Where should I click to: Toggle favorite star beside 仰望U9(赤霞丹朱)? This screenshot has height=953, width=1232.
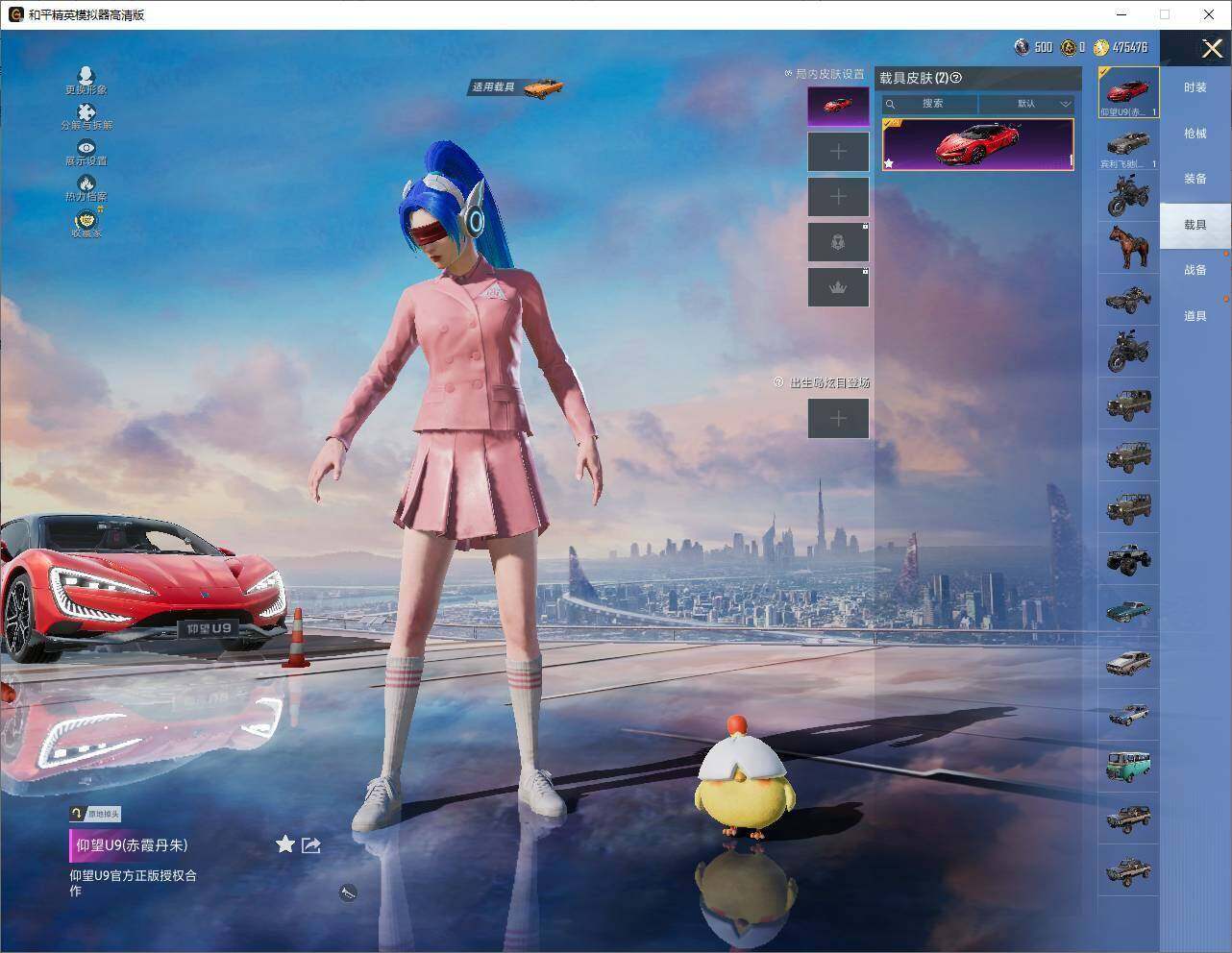click(x=285, y=844)
